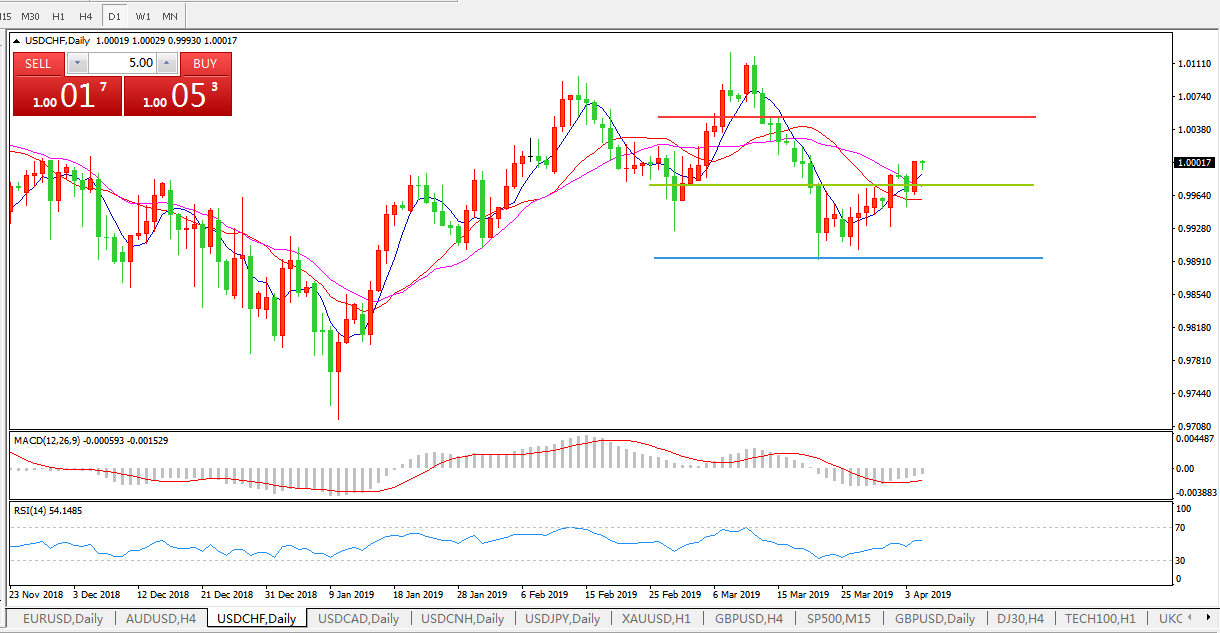Go to the SP500,M15 chart tab
1220x633 pixels.
840,619
